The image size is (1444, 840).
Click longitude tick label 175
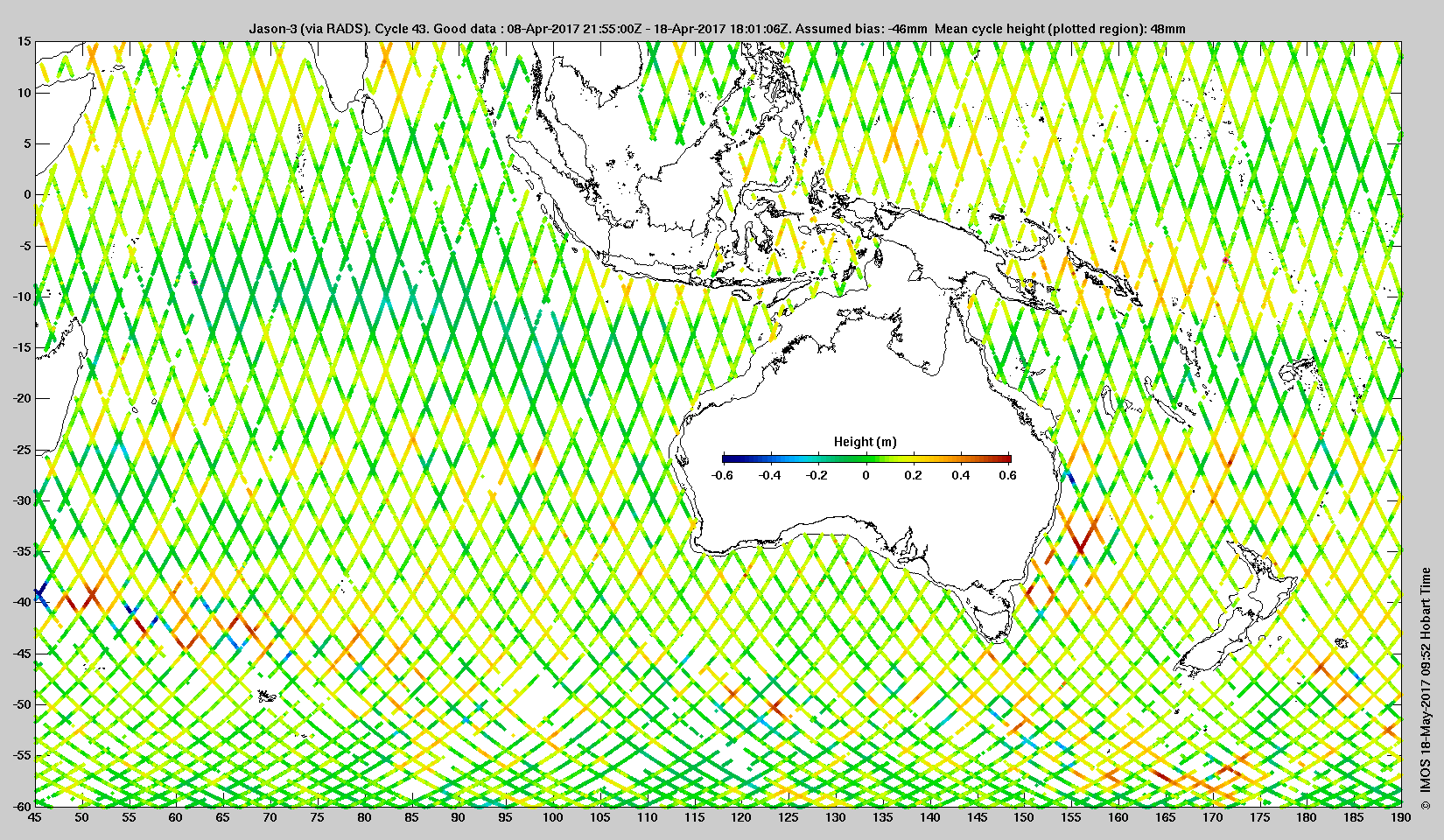tap(1259, 817)
